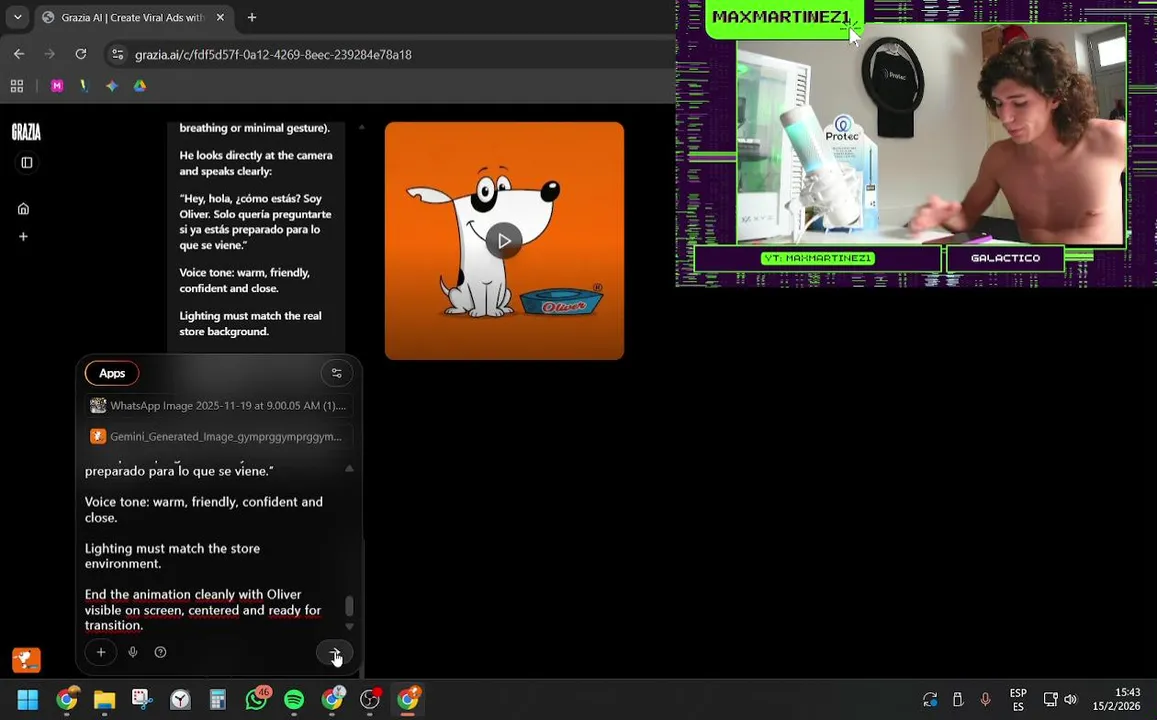This screenshot has width=1157, height=720.
Task: Open OBS Studio from the taskbar
Action: coord(370,699)
